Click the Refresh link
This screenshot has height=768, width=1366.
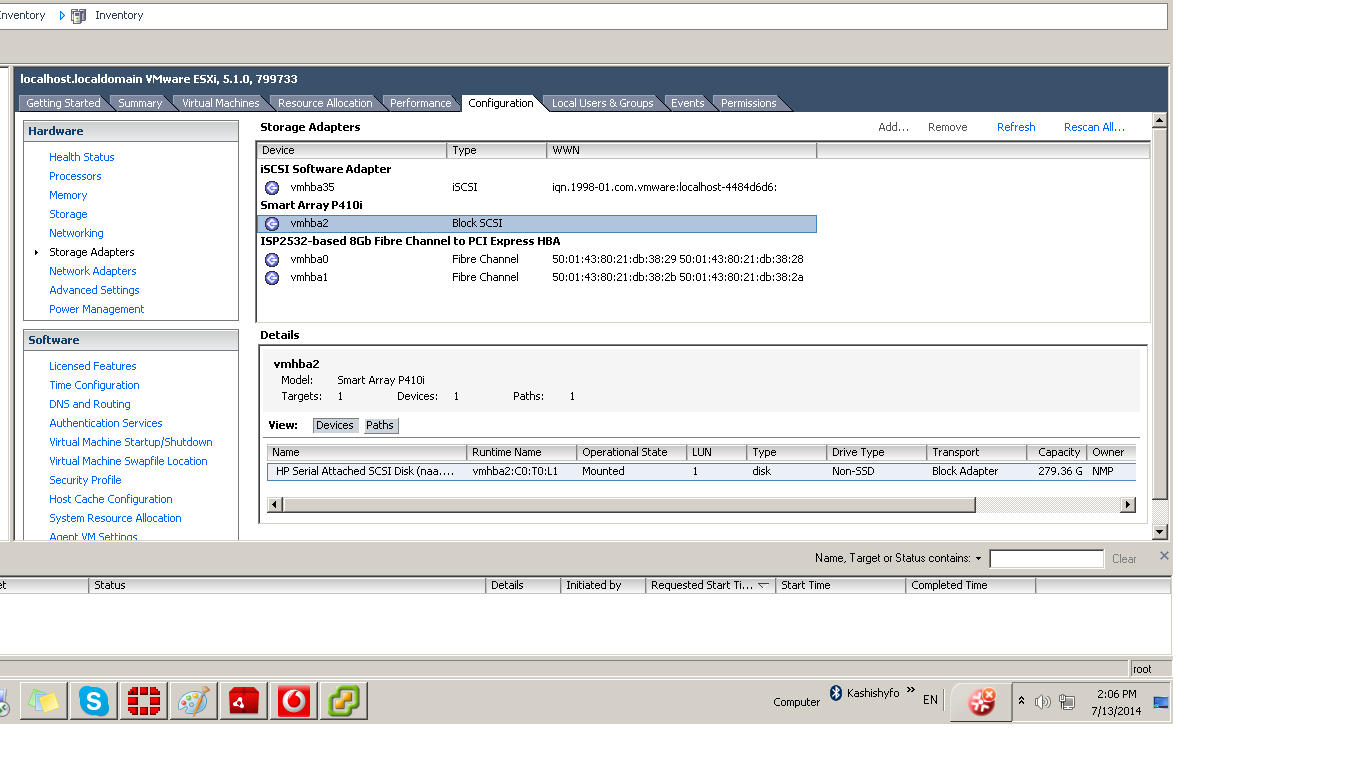tap(1016, 127)
